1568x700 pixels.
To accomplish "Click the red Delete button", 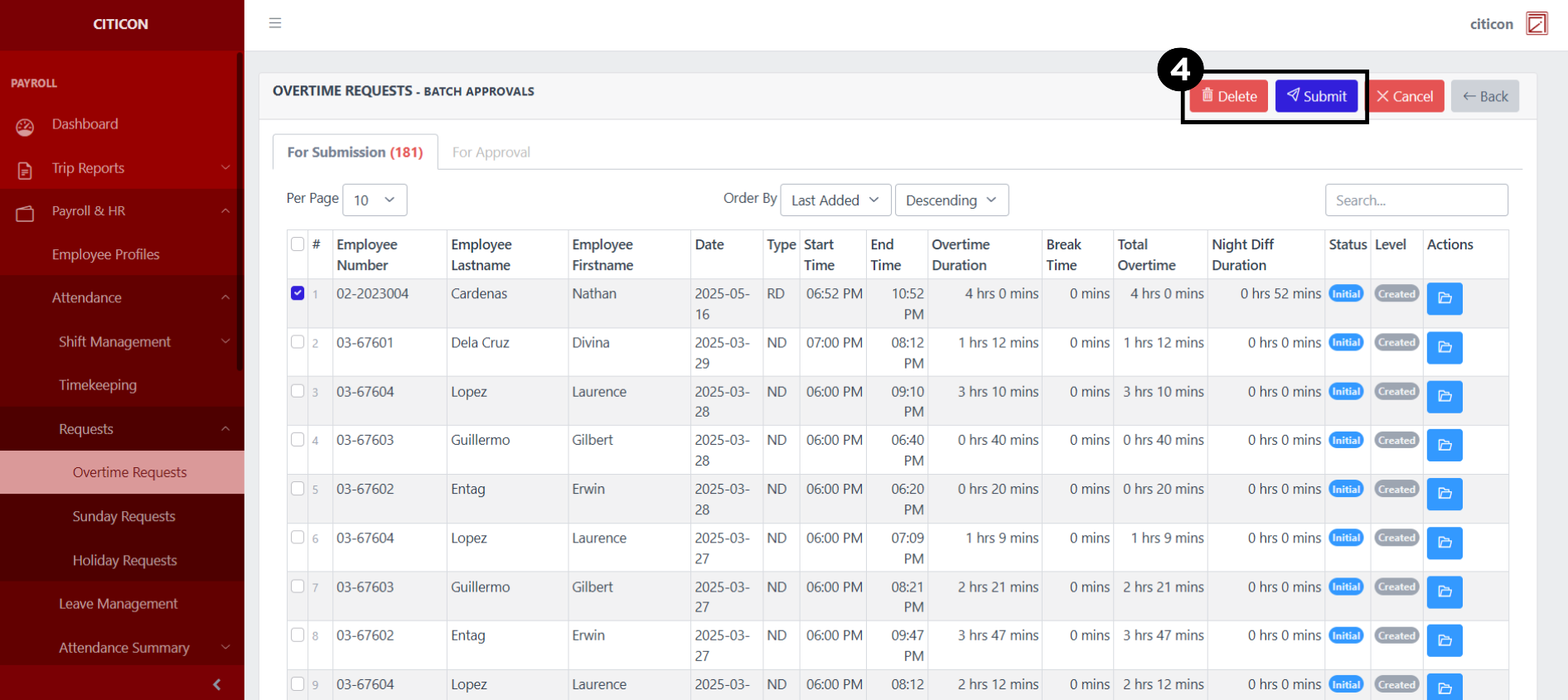I will click(x=1228, y=96).
